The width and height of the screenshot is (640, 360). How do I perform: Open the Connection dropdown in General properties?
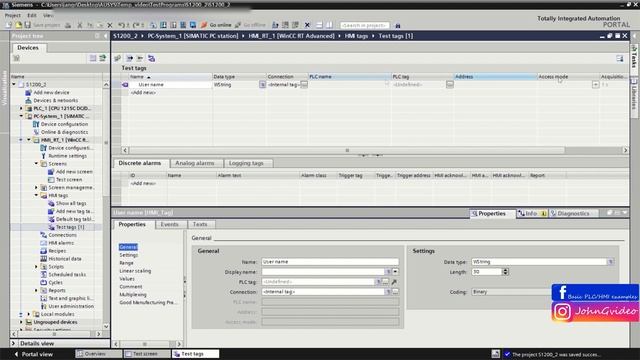388,292
